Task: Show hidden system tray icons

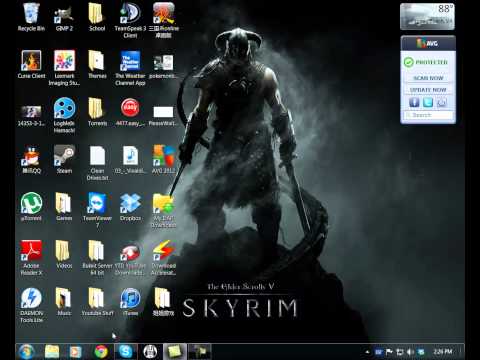Action: tap(367, 352)
